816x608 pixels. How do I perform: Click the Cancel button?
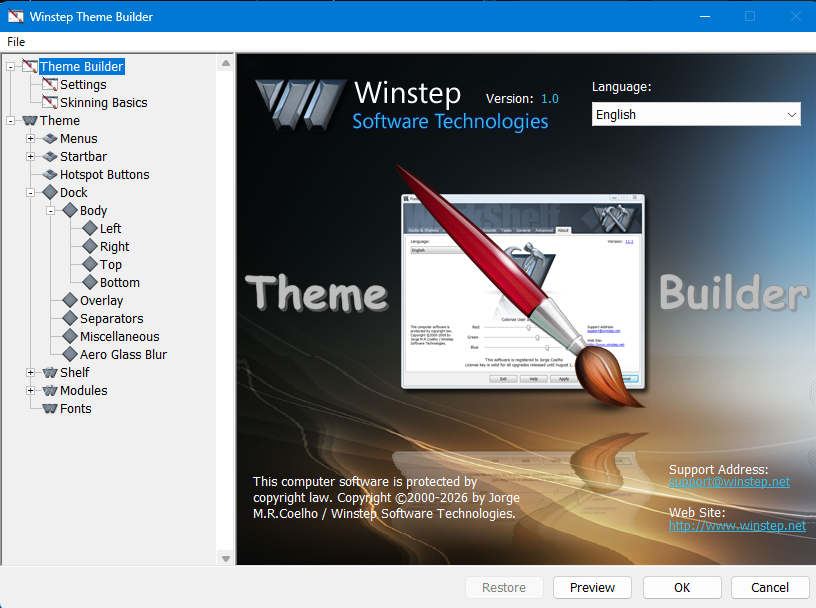pyautogui.click(x=770, y=587)
